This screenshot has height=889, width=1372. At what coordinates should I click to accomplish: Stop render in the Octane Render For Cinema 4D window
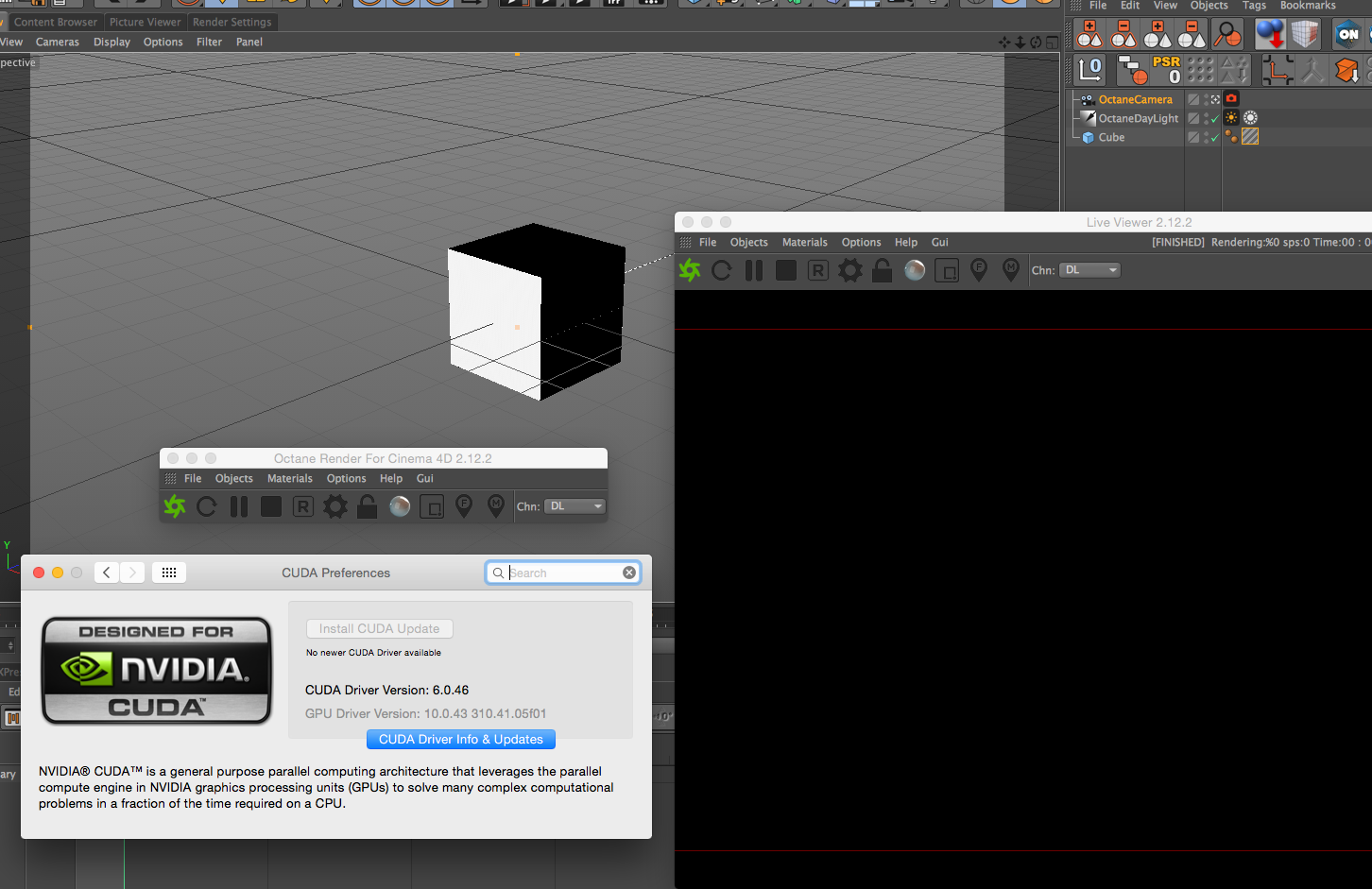coord(271,506)
